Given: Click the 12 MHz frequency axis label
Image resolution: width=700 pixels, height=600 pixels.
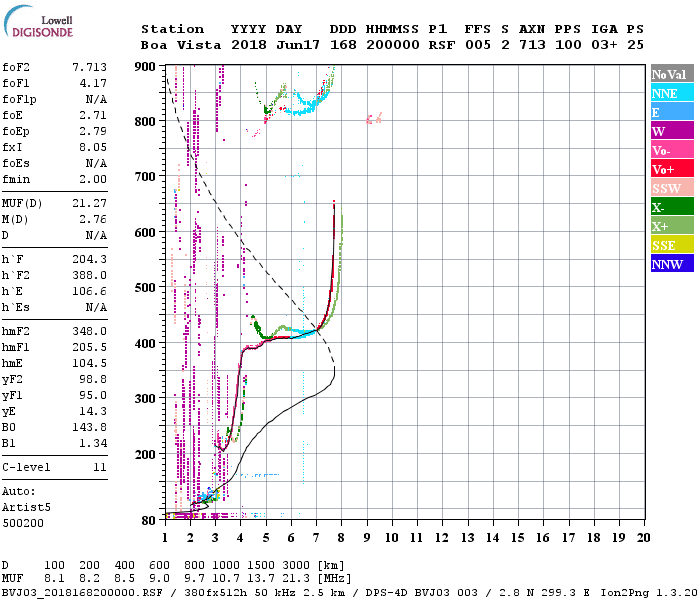Looking at the screenshot, I should coord(442,538).
